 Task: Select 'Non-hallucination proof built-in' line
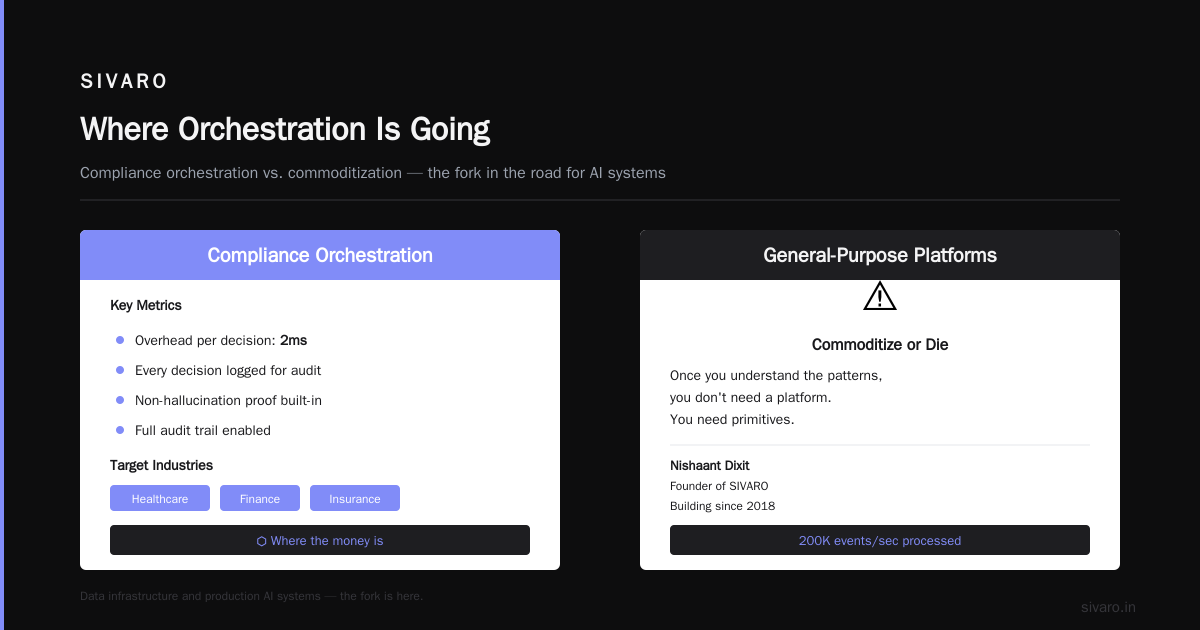(228, 400)
